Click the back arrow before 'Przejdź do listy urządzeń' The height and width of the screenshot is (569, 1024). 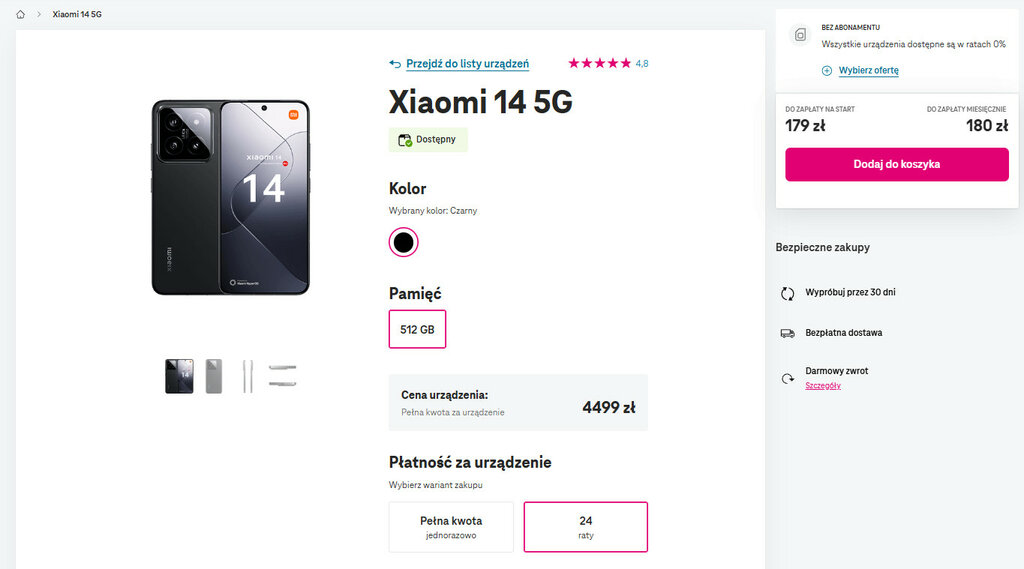tap(395, 64)
